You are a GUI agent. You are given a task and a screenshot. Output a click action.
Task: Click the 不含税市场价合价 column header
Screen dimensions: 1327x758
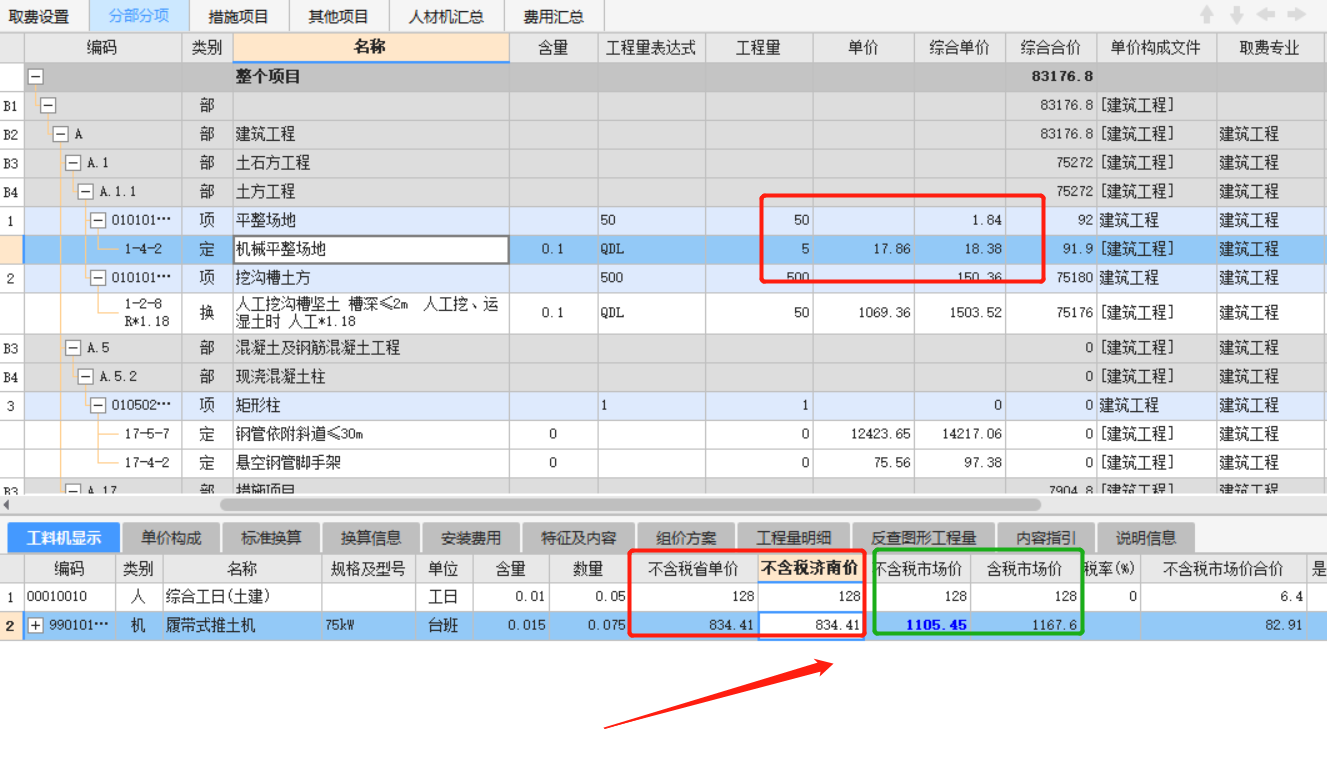[x=1225, y=569]
